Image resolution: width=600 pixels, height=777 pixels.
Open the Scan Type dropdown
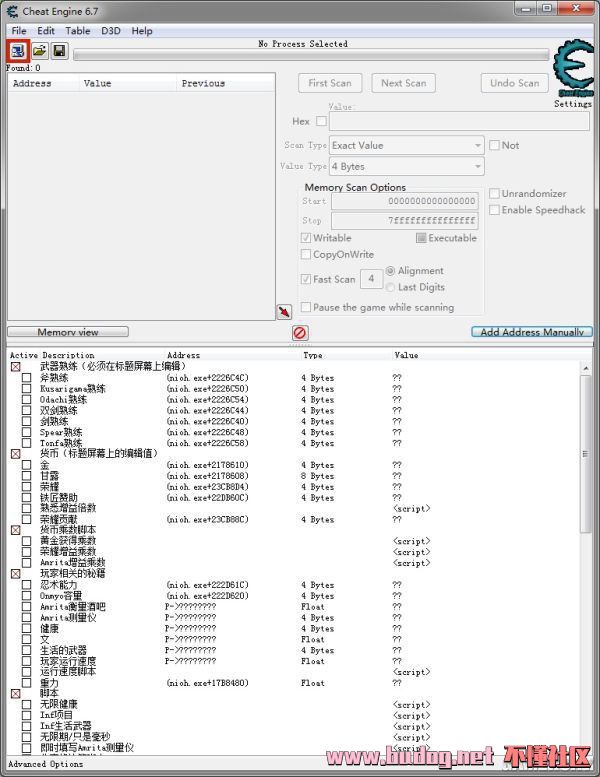pos(406,145)
